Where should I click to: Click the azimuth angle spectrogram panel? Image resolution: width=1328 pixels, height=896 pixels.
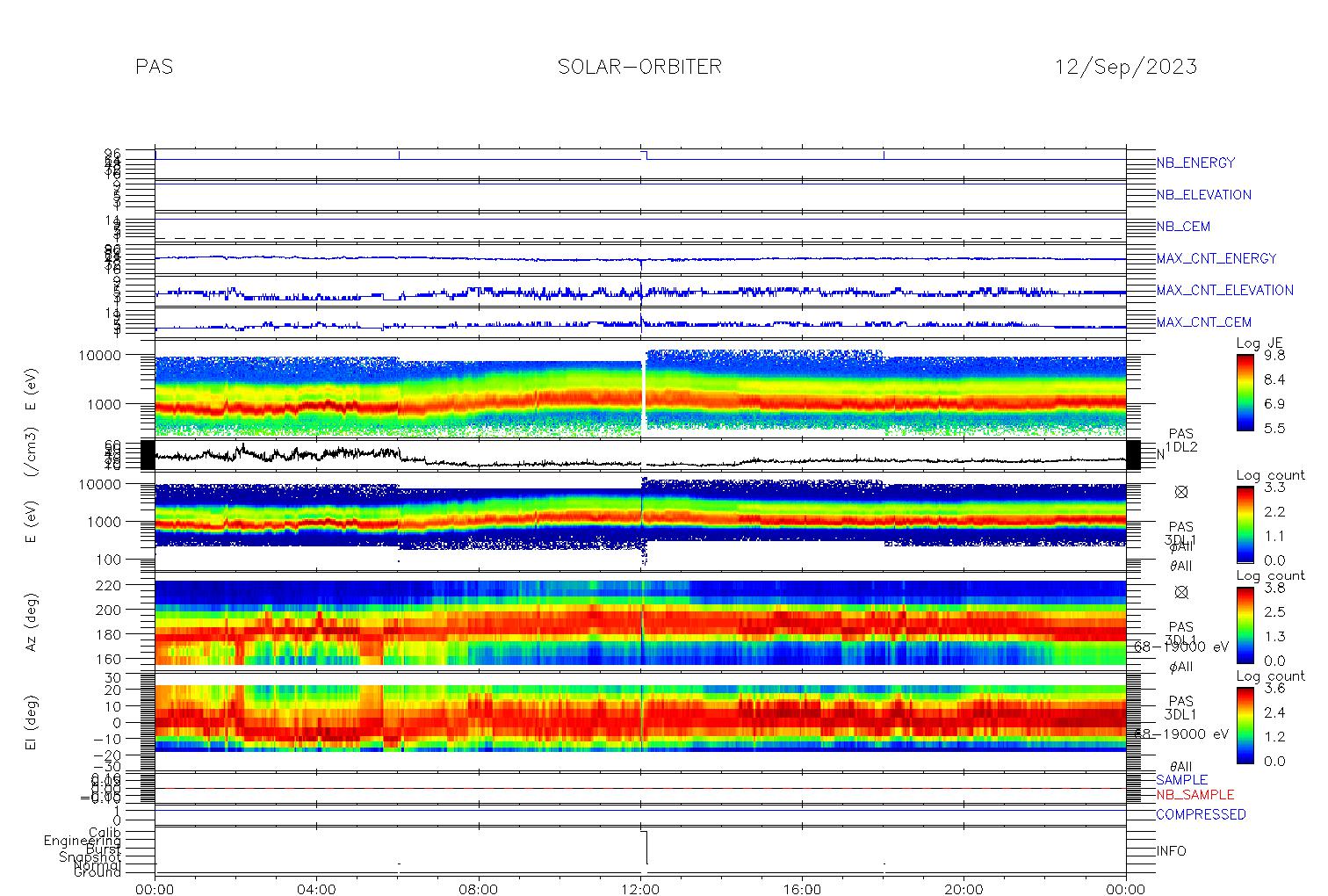[640, 620]
